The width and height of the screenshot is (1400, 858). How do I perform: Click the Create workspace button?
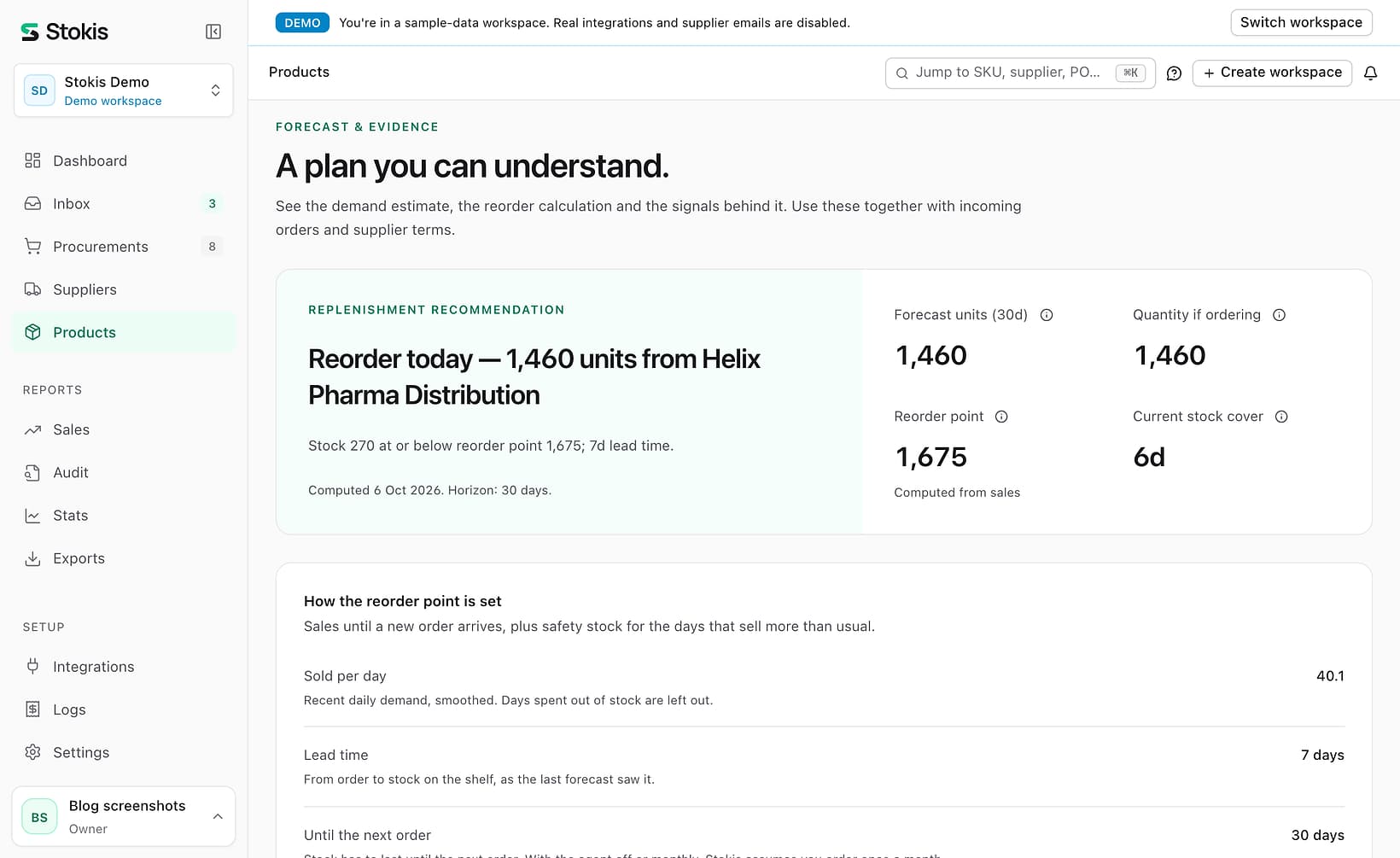1272,73
